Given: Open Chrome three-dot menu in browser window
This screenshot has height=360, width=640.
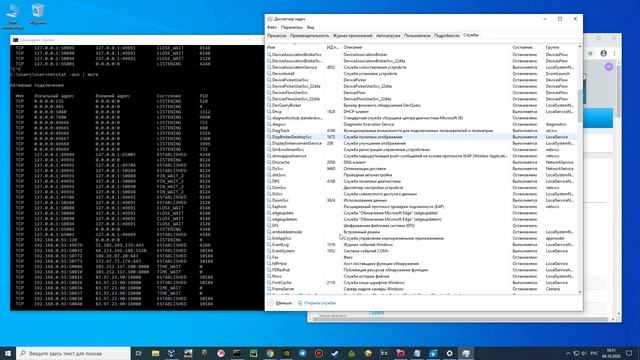Looking at the screenshot, I should click(614, 53).
